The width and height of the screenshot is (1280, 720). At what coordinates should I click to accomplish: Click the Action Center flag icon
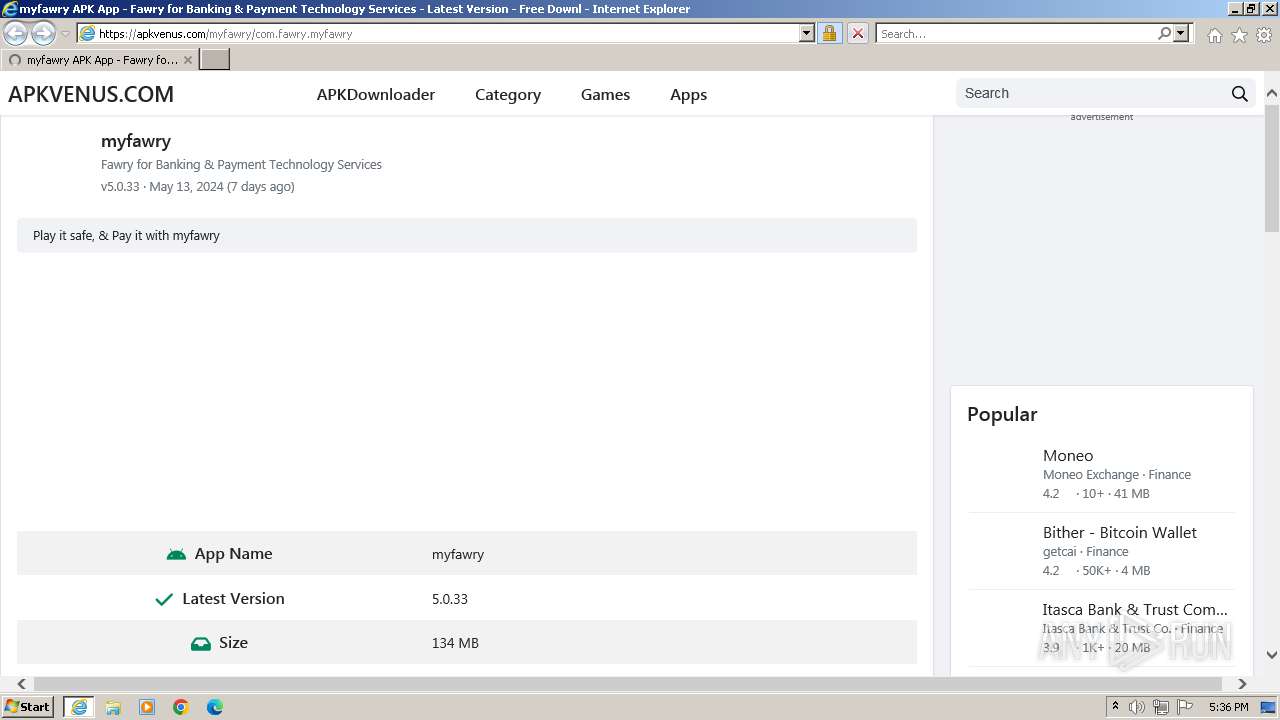click(1185, 707)
